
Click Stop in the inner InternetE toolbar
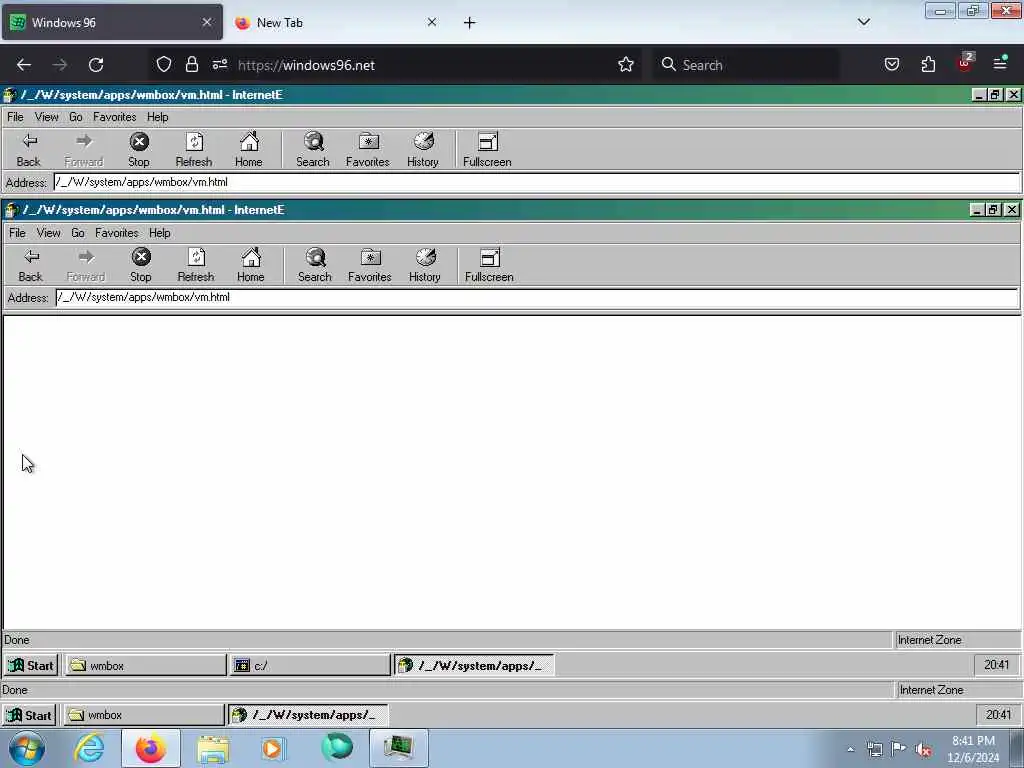tap(140, 265)
